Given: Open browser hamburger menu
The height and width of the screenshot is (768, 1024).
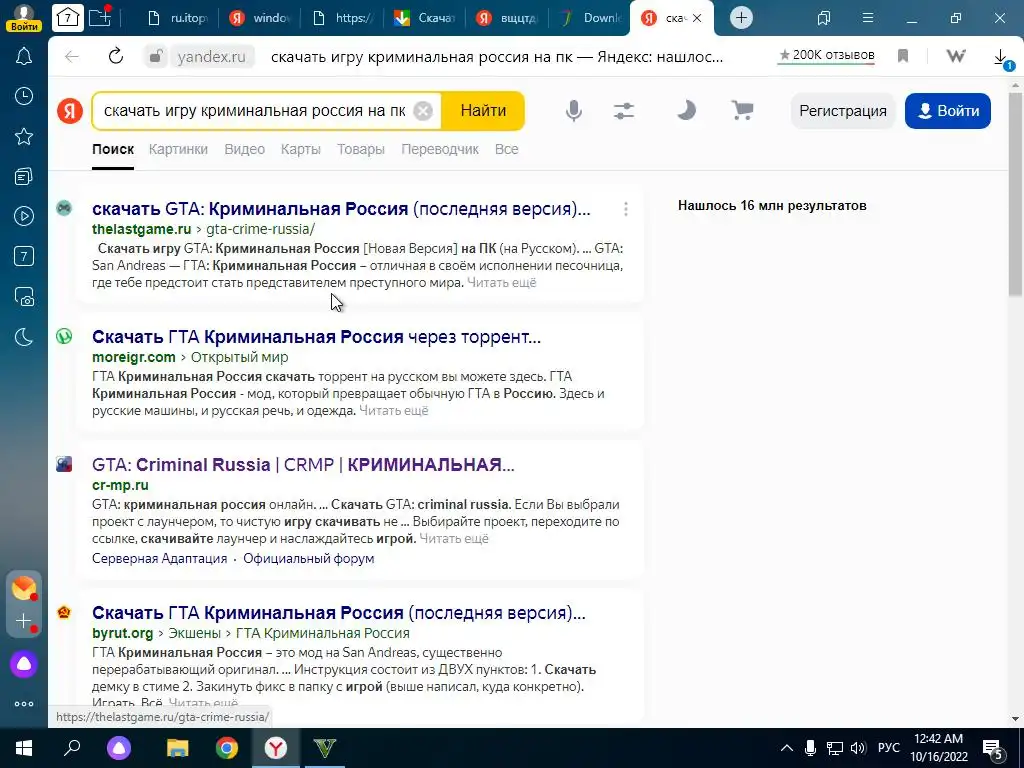Looking at the screenshot, I should (x=868, y=18).
